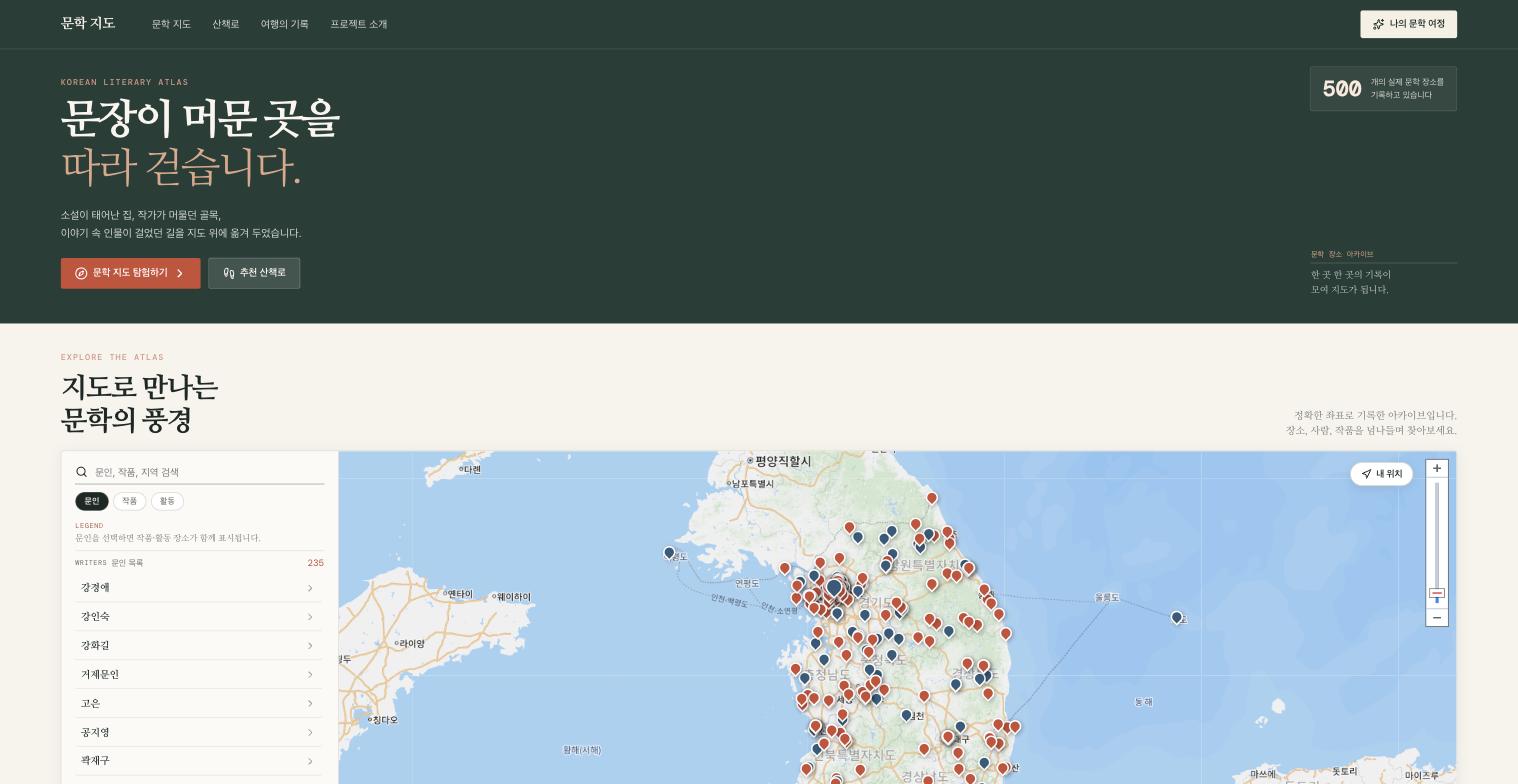The height and width of the screenshot is (784, 1518).
Task: Select the 활동 filter chip
Action: [x=167, y=501]
